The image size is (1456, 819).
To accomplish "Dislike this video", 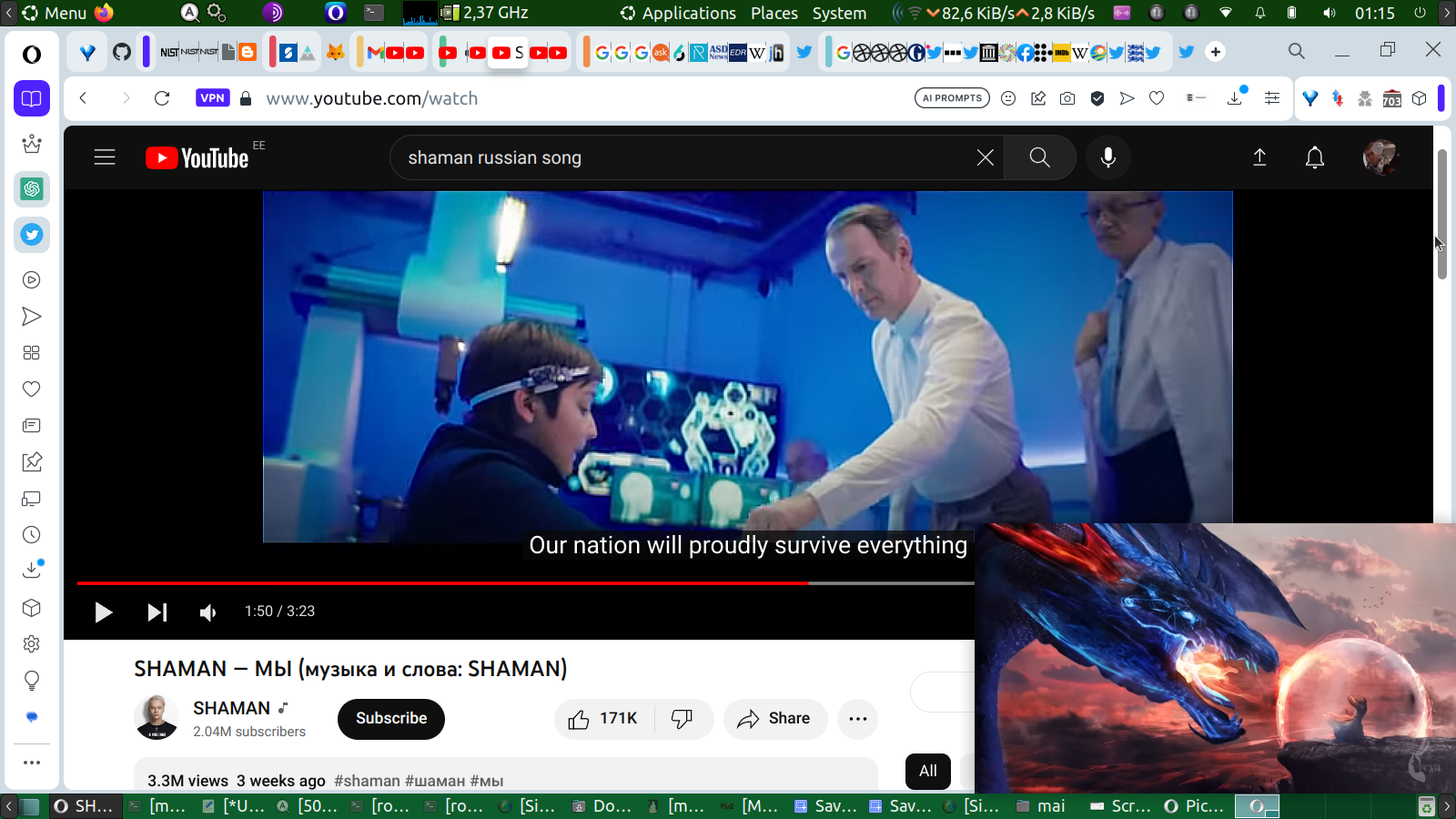I will (682, 719).
